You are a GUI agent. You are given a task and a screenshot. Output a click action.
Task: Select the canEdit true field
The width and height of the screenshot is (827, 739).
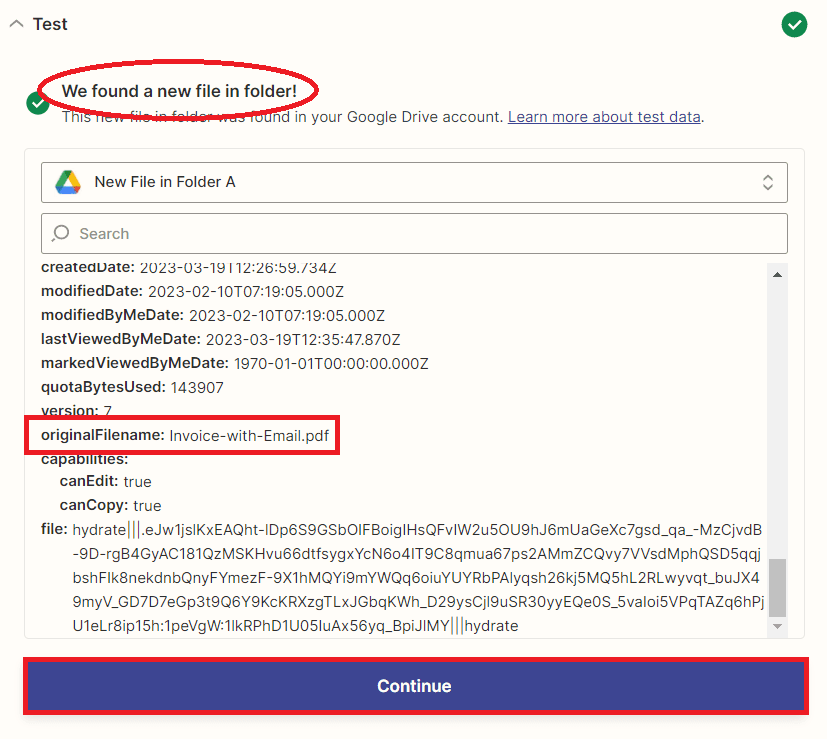coord(105,482)
